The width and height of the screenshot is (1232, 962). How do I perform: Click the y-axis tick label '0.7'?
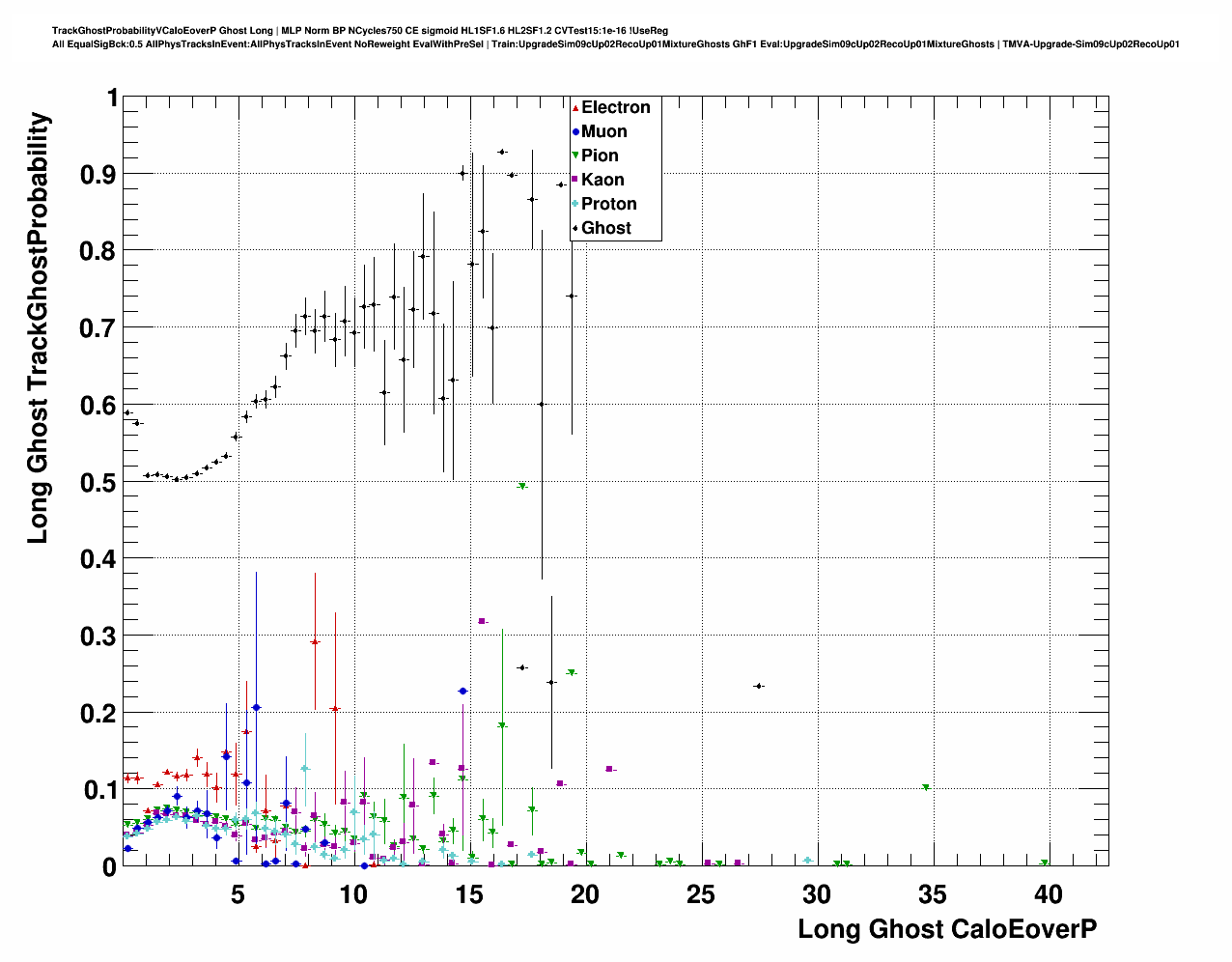(x=98, y=328)
